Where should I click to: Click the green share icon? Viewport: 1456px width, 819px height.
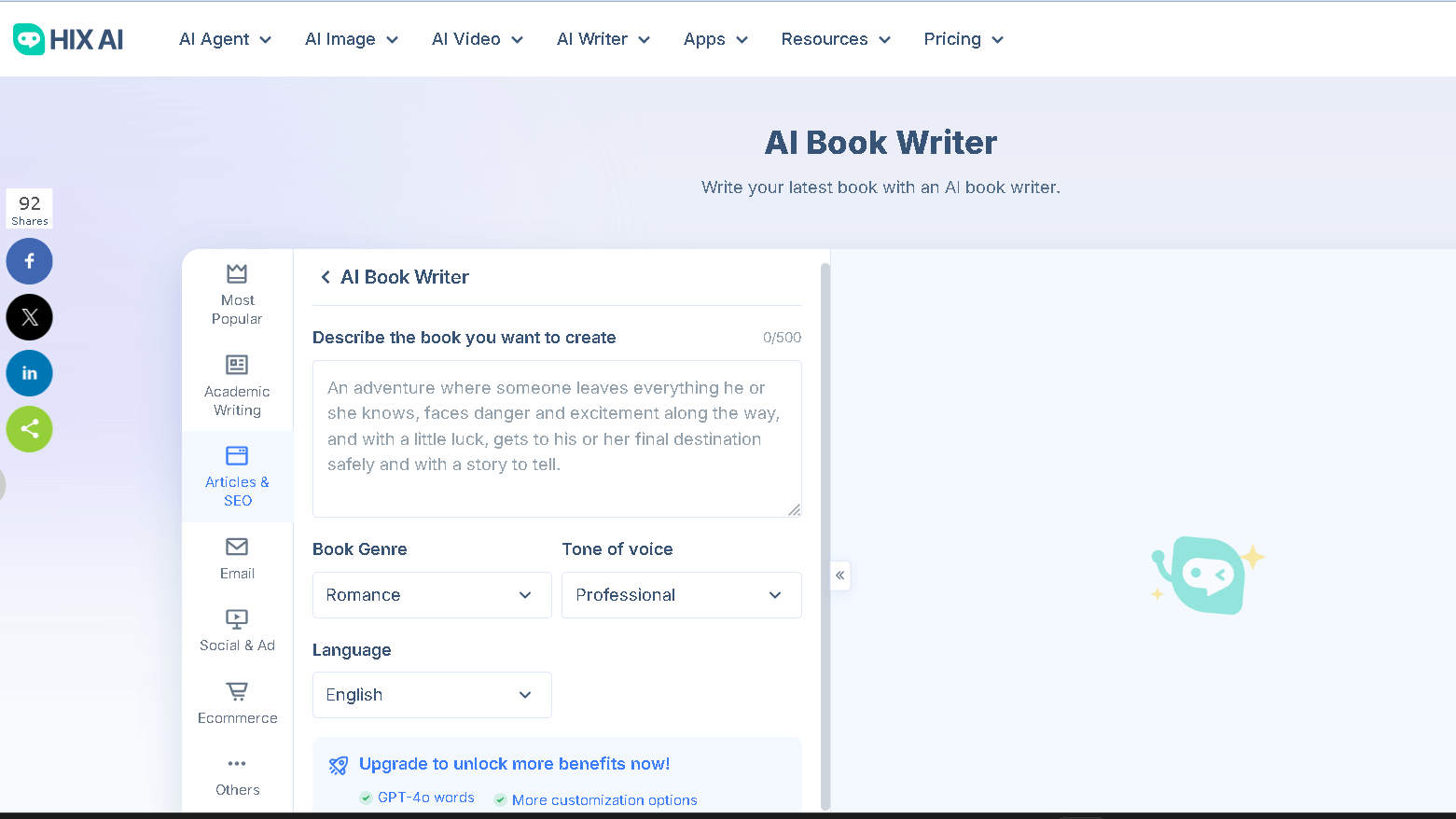point(29,429)
